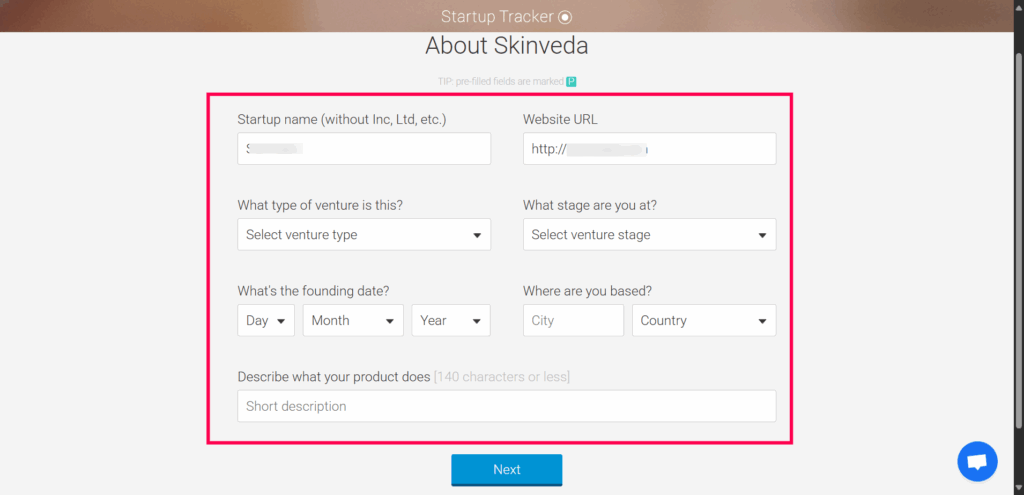Click the Short description text field
The image size is (1024, 495).
coord(507,406)
